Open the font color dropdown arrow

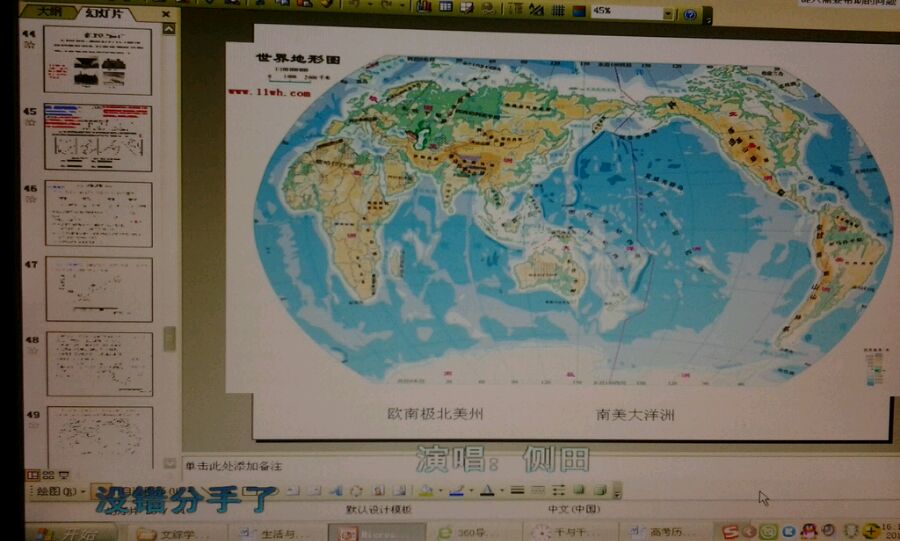[x=501, y=491]
